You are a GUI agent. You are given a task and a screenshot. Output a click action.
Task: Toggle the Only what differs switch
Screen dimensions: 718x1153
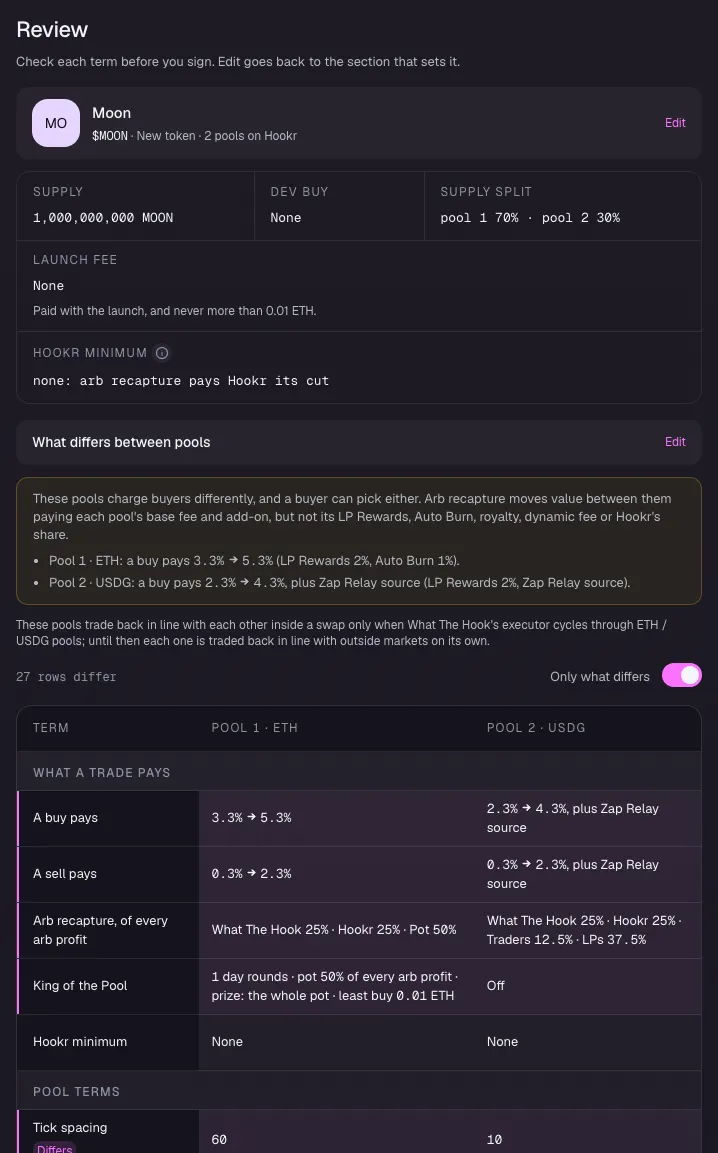(681, 675)
